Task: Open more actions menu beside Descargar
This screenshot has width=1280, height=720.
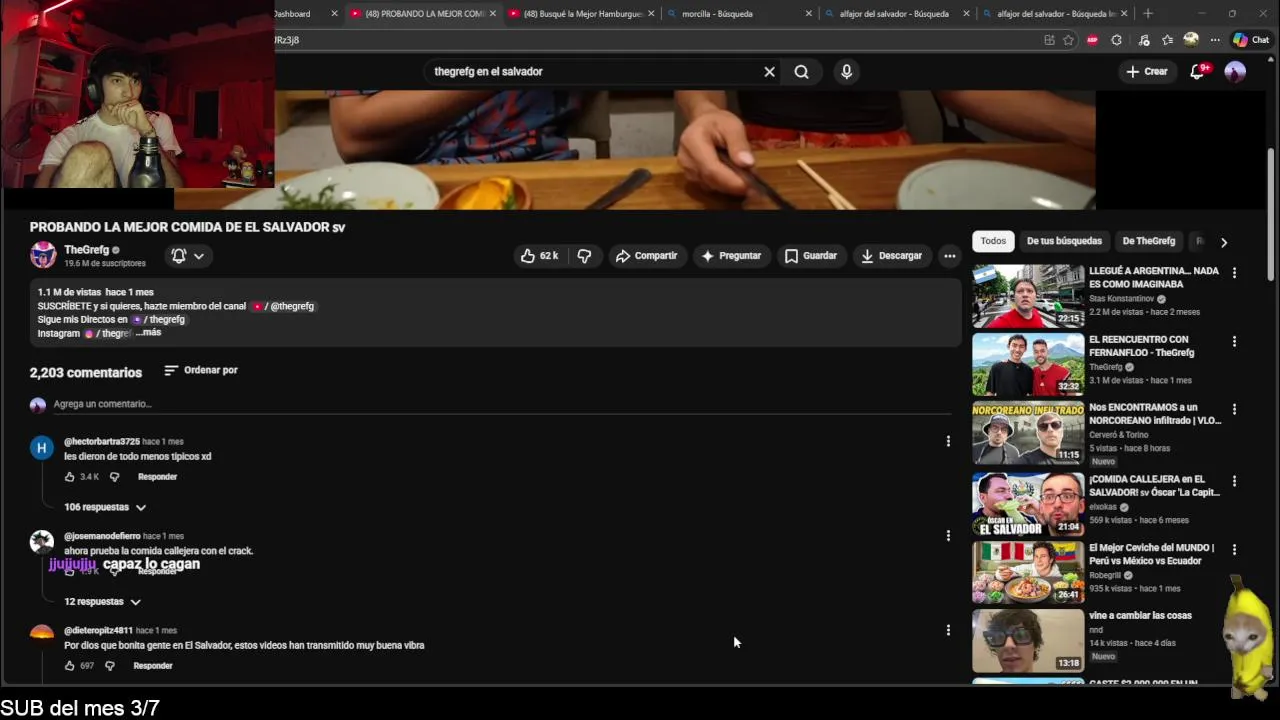Action: [x=949, y=256]
